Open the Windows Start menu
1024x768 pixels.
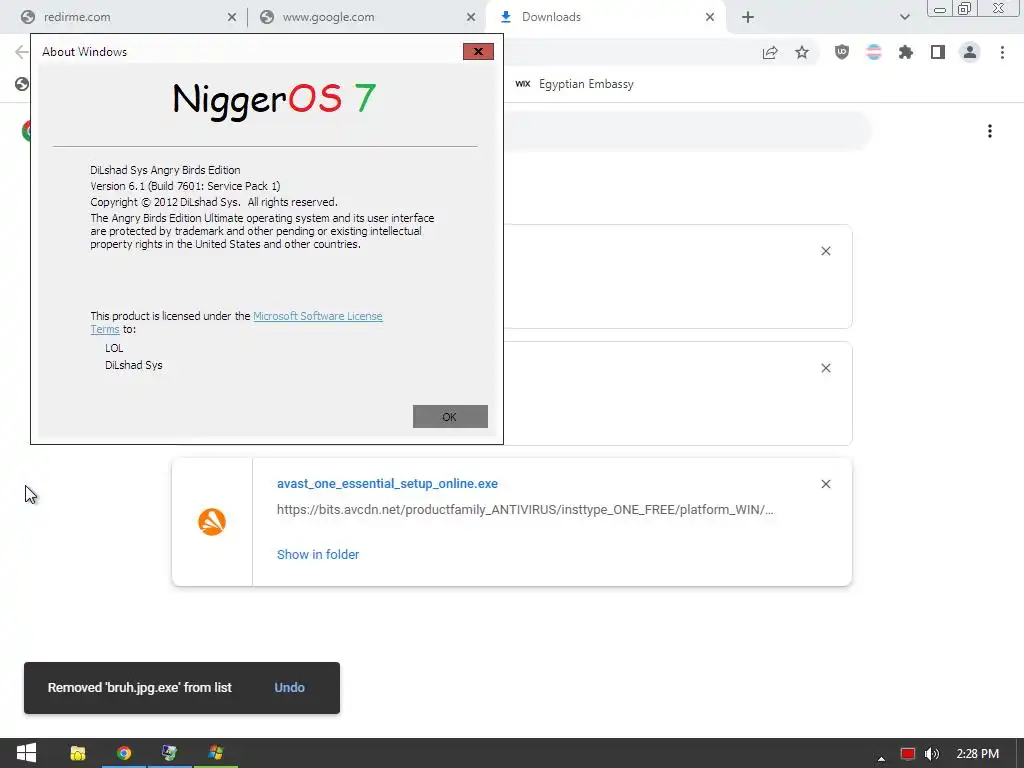26,753
